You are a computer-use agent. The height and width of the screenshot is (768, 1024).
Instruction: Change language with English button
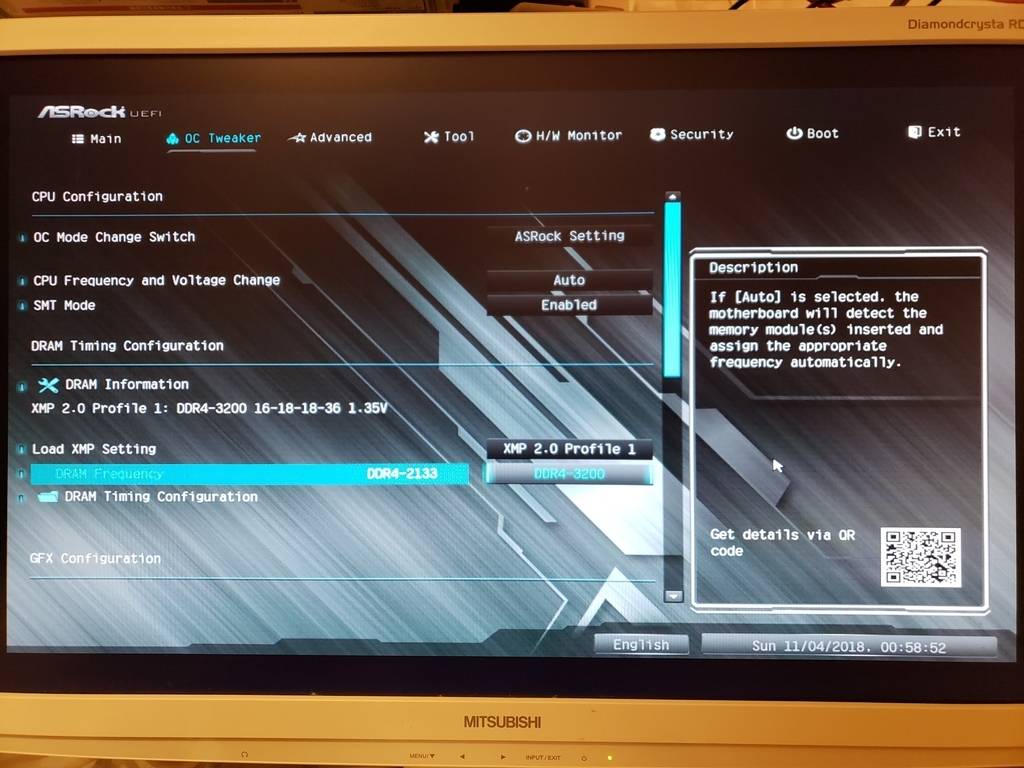[641, 645]
